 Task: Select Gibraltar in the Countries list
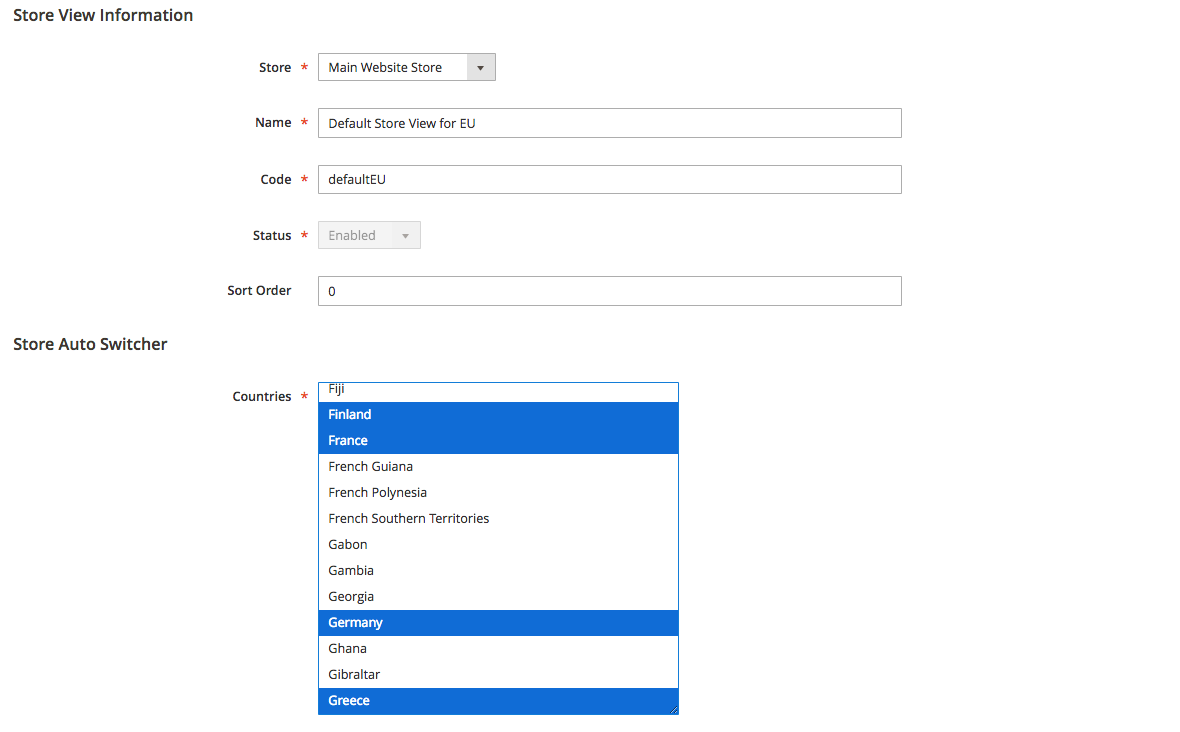498,674
